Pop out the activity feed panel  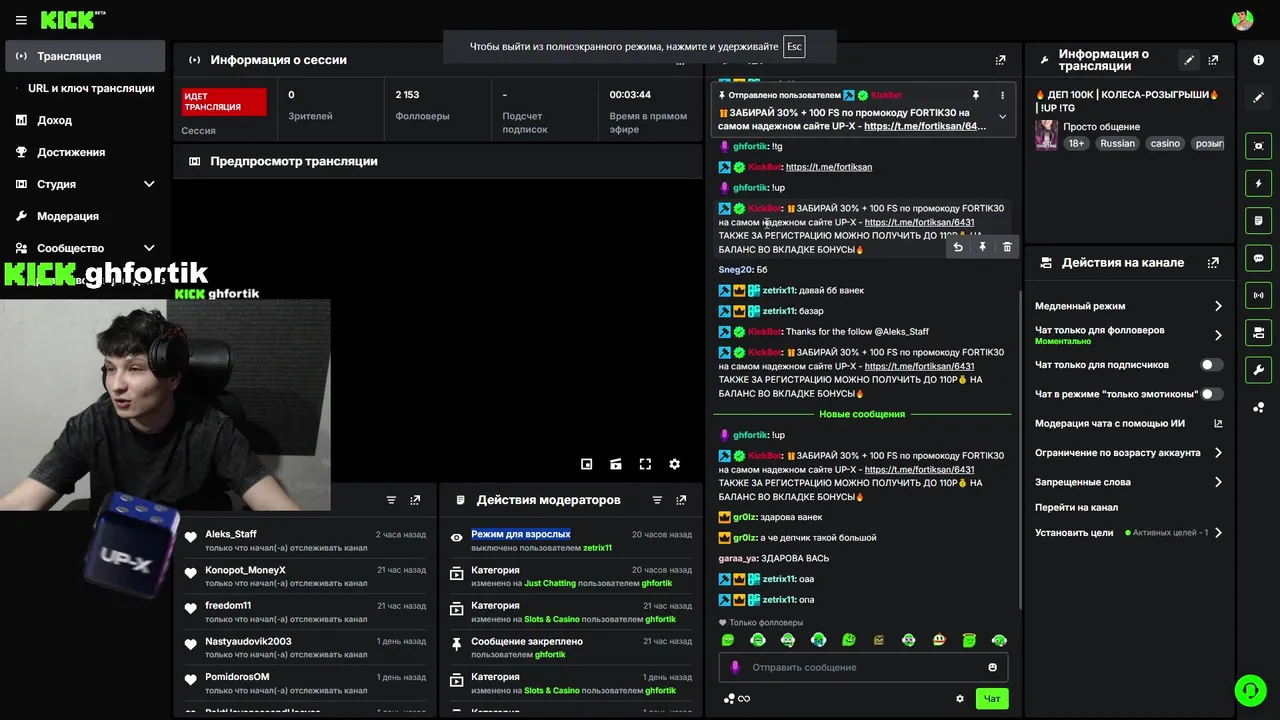[x=416, y=500]
